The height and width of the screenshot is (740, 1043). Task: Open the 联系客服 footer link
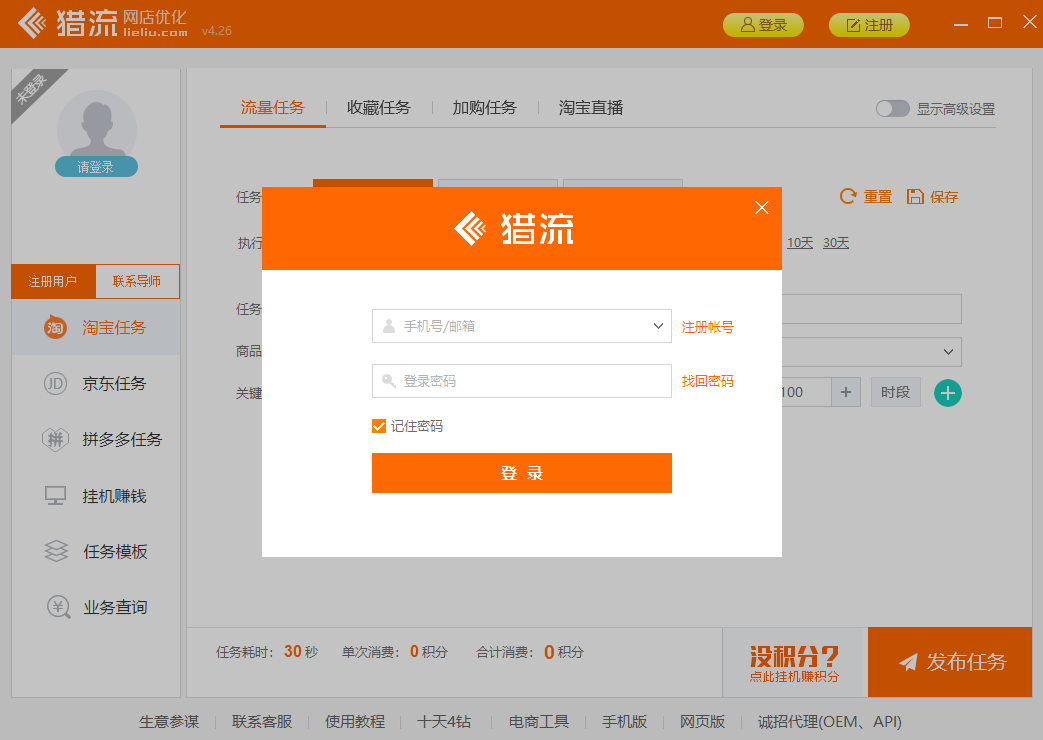(262, 721)
